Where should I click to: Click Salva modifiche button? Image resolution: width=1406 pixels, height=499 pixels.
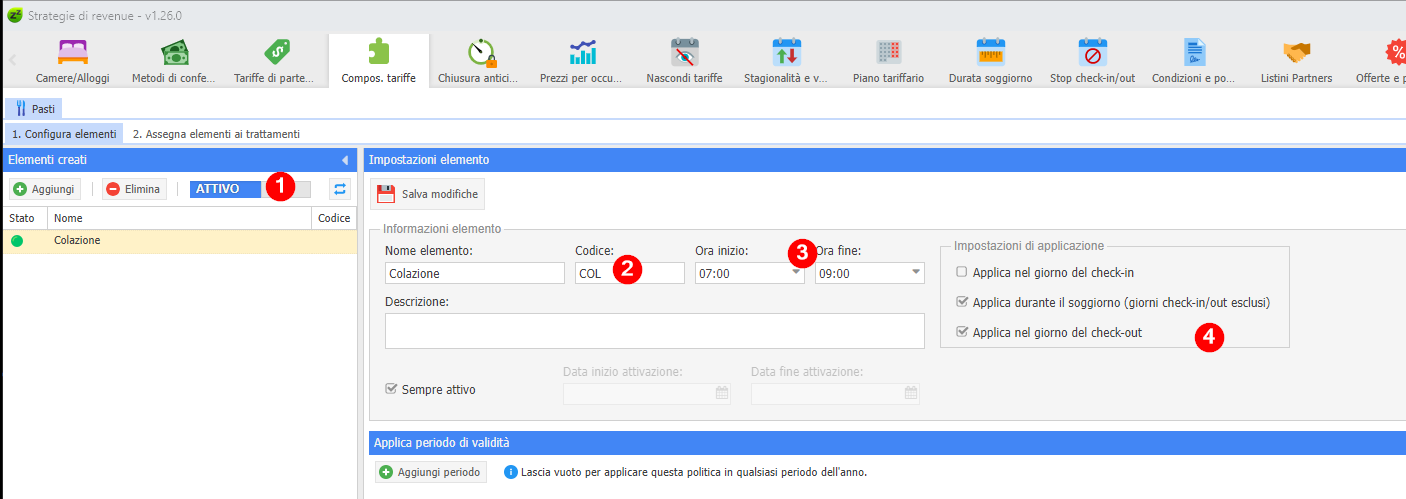[428, 194]
